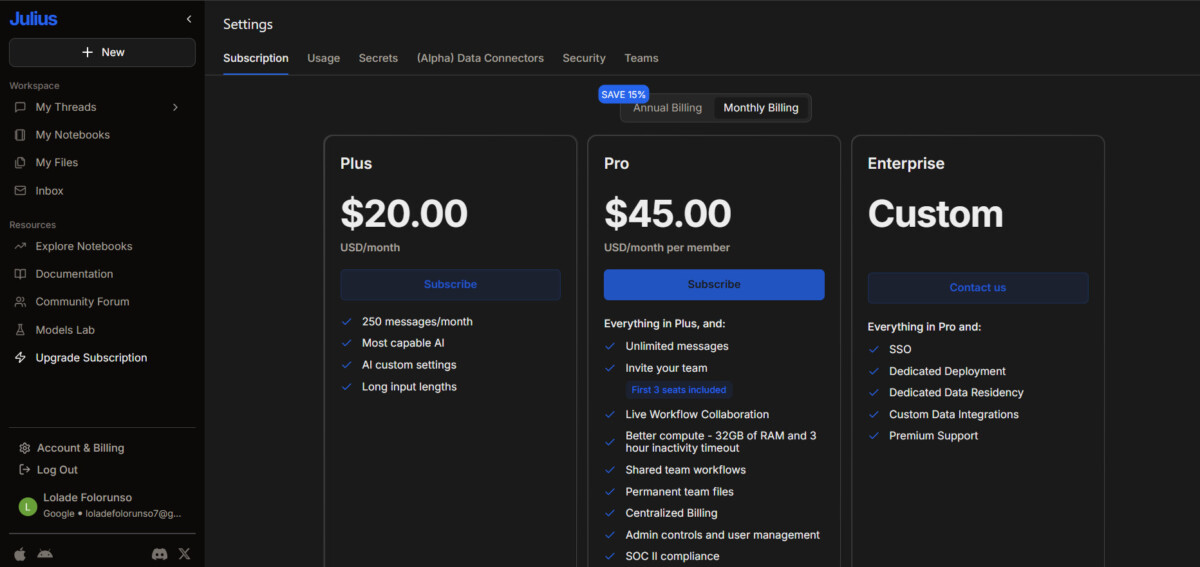Open the Android app download icon
1200x567 pixels.
pos(44,553)
